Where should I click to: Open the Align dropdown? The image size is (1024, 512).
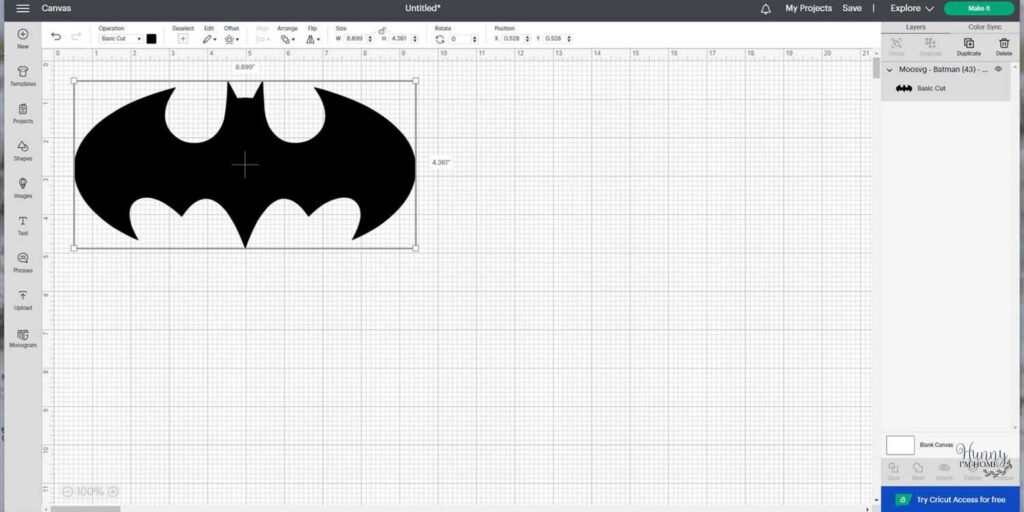(x=262, y=39)
